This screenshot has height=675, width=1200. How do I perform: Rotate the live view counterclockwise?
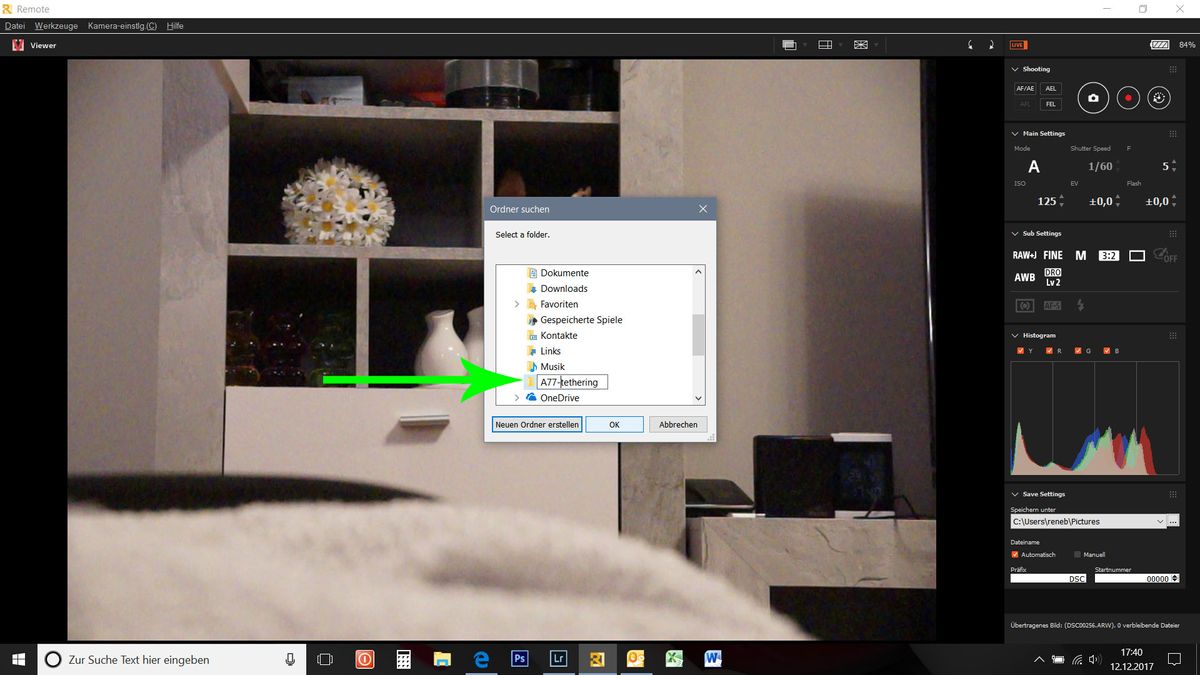coord(969,45)
